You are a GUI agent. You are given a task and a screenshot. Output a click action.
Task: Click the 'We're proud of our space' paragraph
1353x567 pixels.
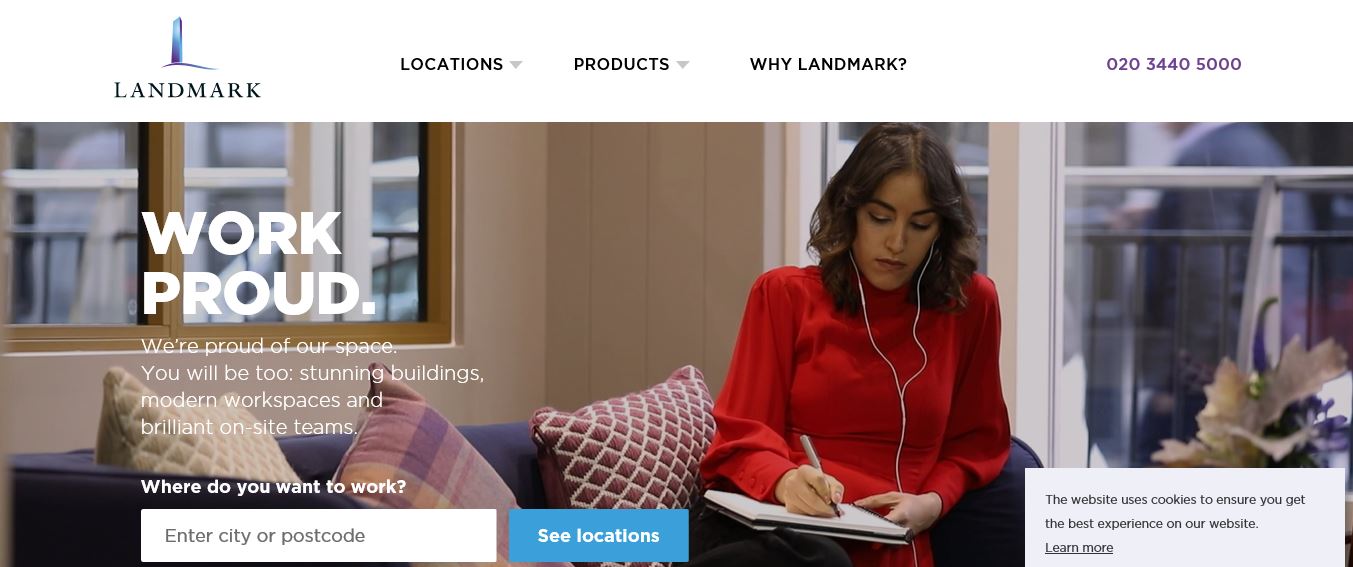click(x=312, y=387)
